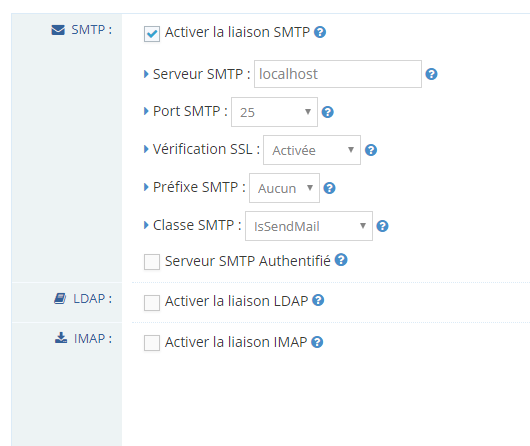The width and height of the screenshot is (530, 446).
Task: Click help icon next to Activer la liaison LDAP
Action: coord(318,300)
